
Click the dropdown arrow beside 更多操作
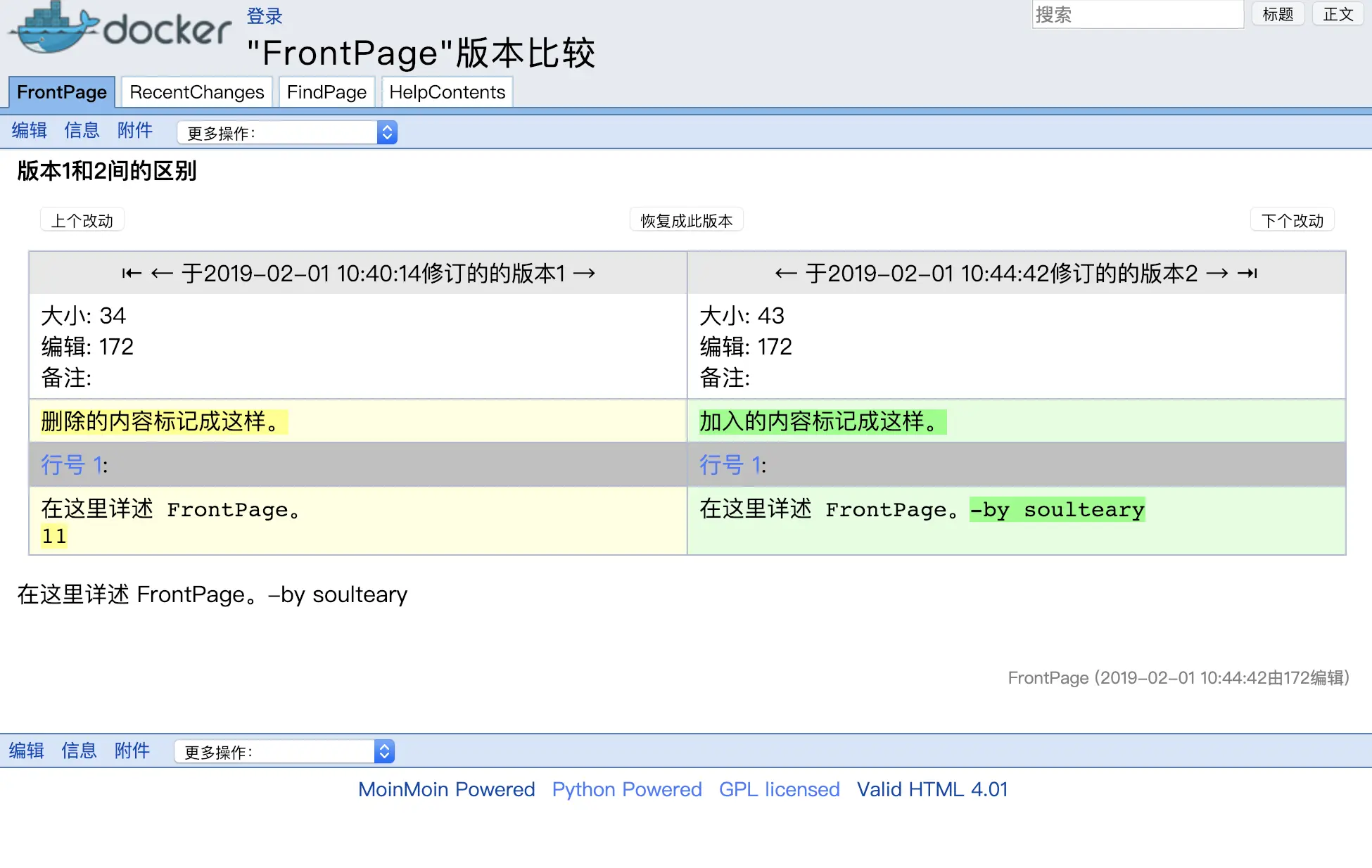point(387,132)
